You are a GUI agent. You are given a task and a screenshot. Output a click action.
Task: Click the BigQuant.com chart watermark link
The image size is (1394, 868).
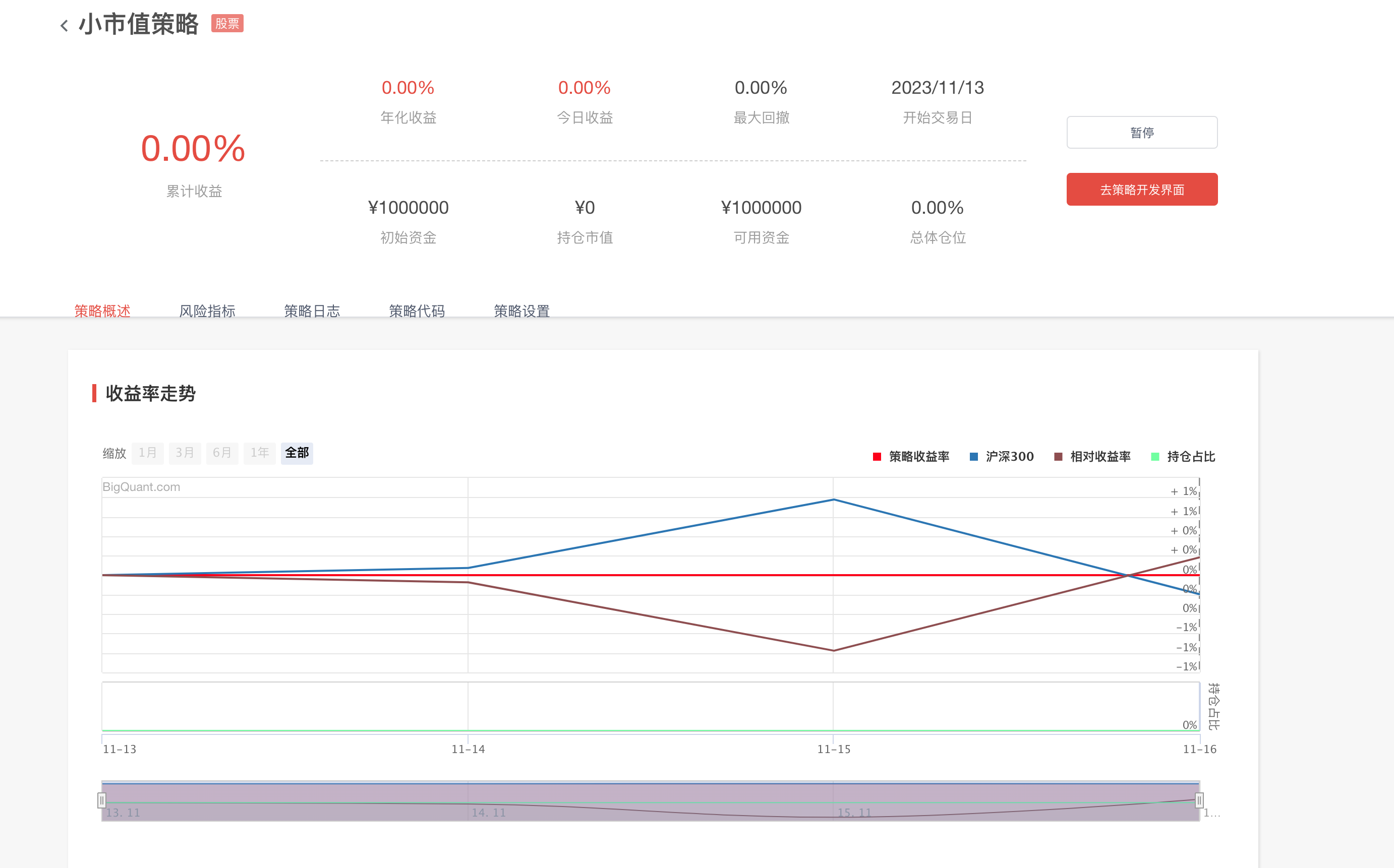141,487
